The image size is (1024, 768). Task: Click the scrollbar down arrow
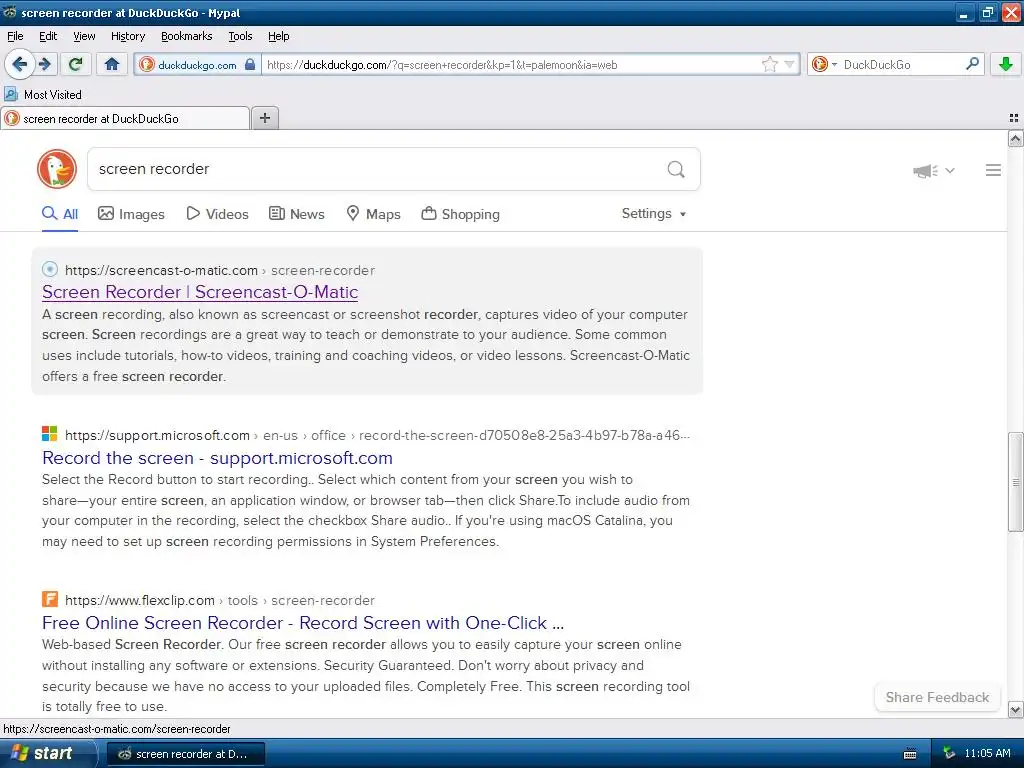coord(1015,709)
